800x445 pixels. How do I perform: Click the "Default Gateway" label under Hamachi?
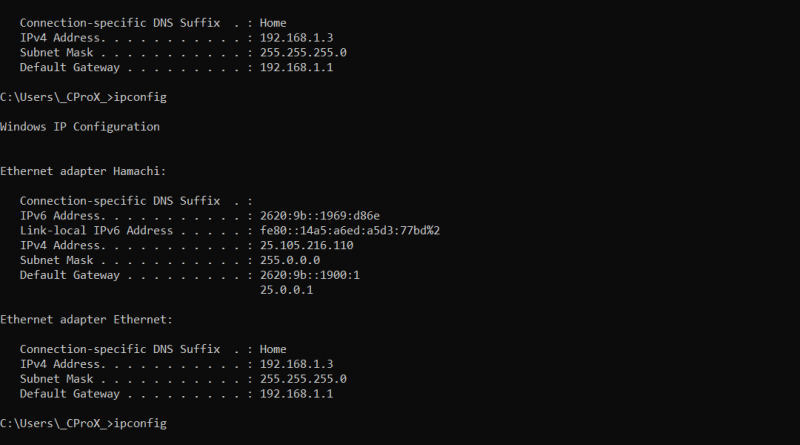(70, 275)
